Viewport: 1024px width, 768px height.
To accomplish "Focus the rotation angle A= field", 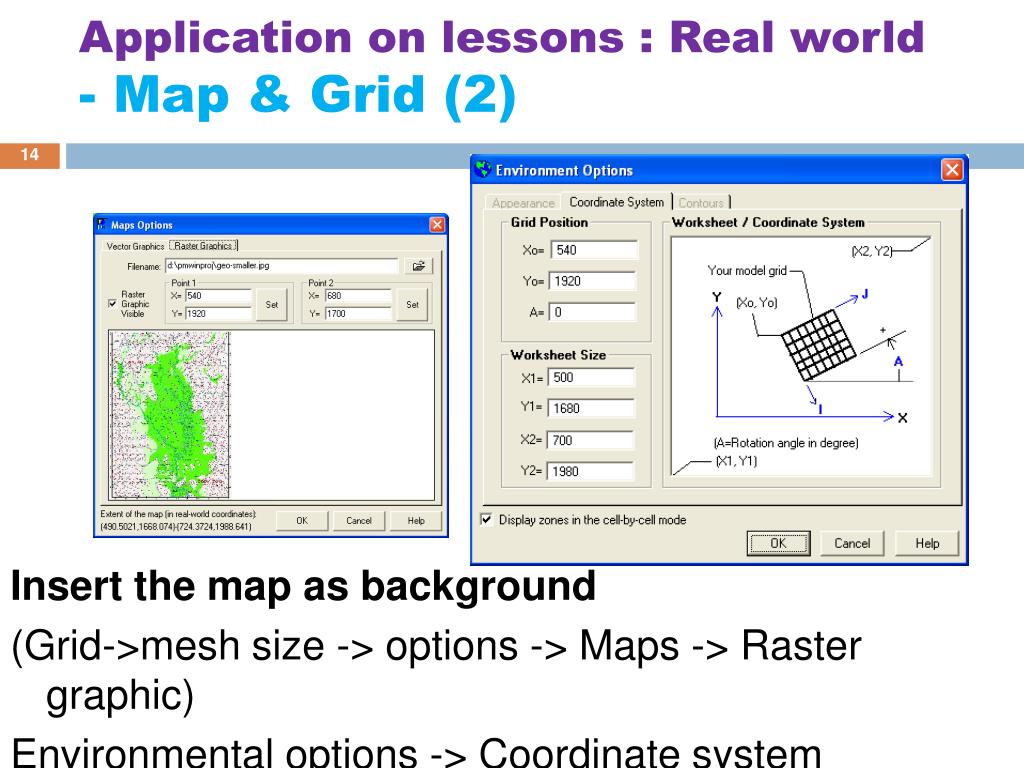I will pos(592,312).
